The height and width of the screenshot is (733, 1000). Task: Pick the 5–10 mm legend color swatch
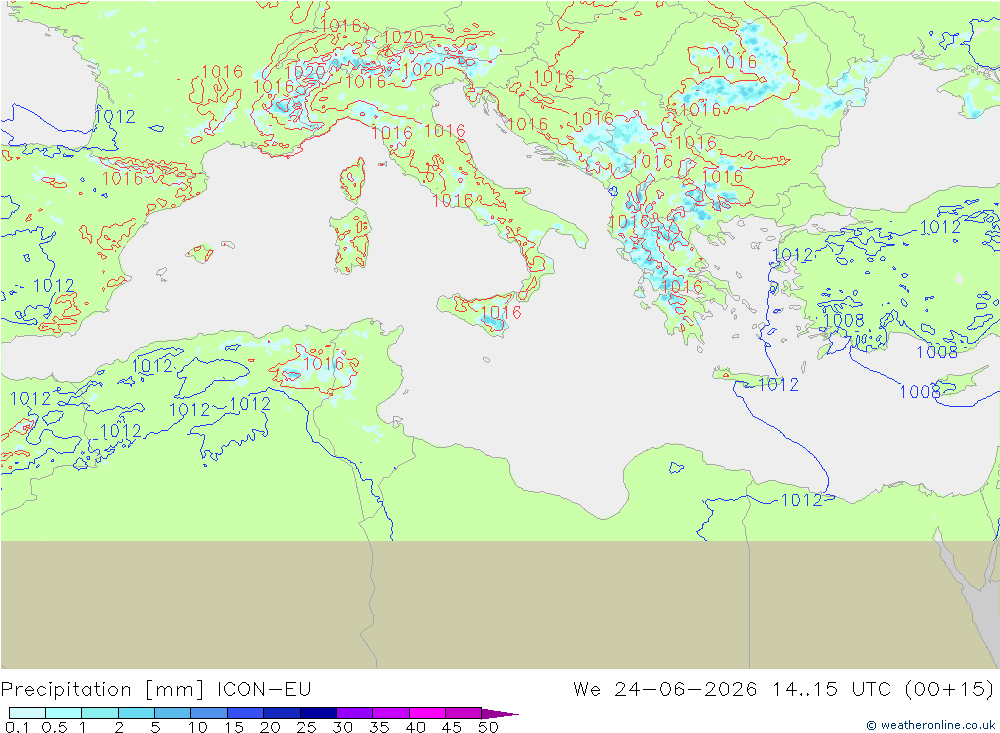tap(172, 713)
